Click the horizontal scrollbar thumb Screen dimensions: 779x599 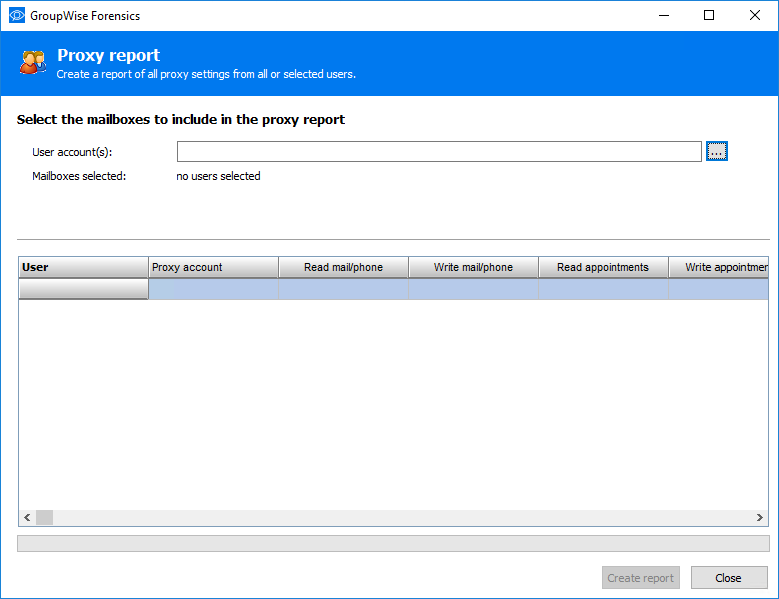[44, 518]
